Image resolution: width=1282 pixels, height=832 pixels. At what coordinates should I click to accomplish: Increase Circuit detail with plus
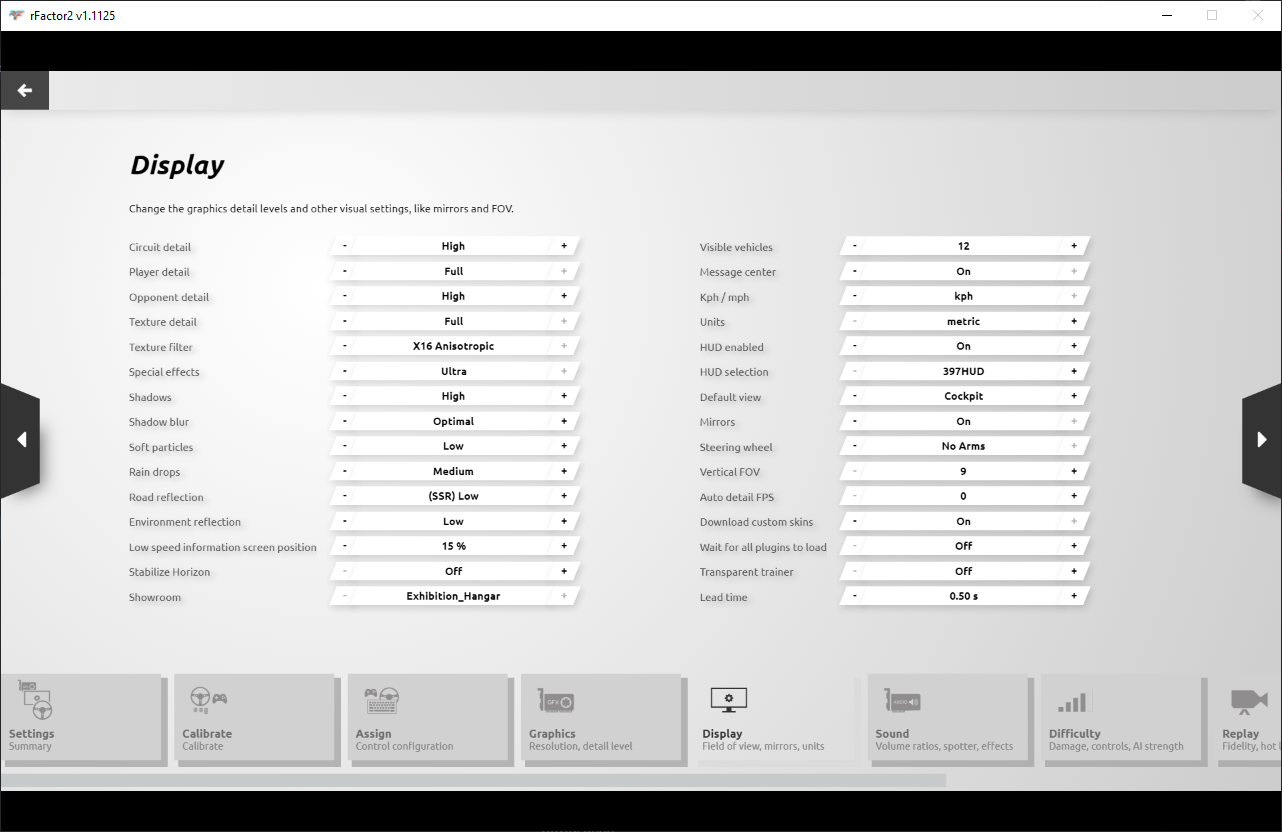coord(564,246)
